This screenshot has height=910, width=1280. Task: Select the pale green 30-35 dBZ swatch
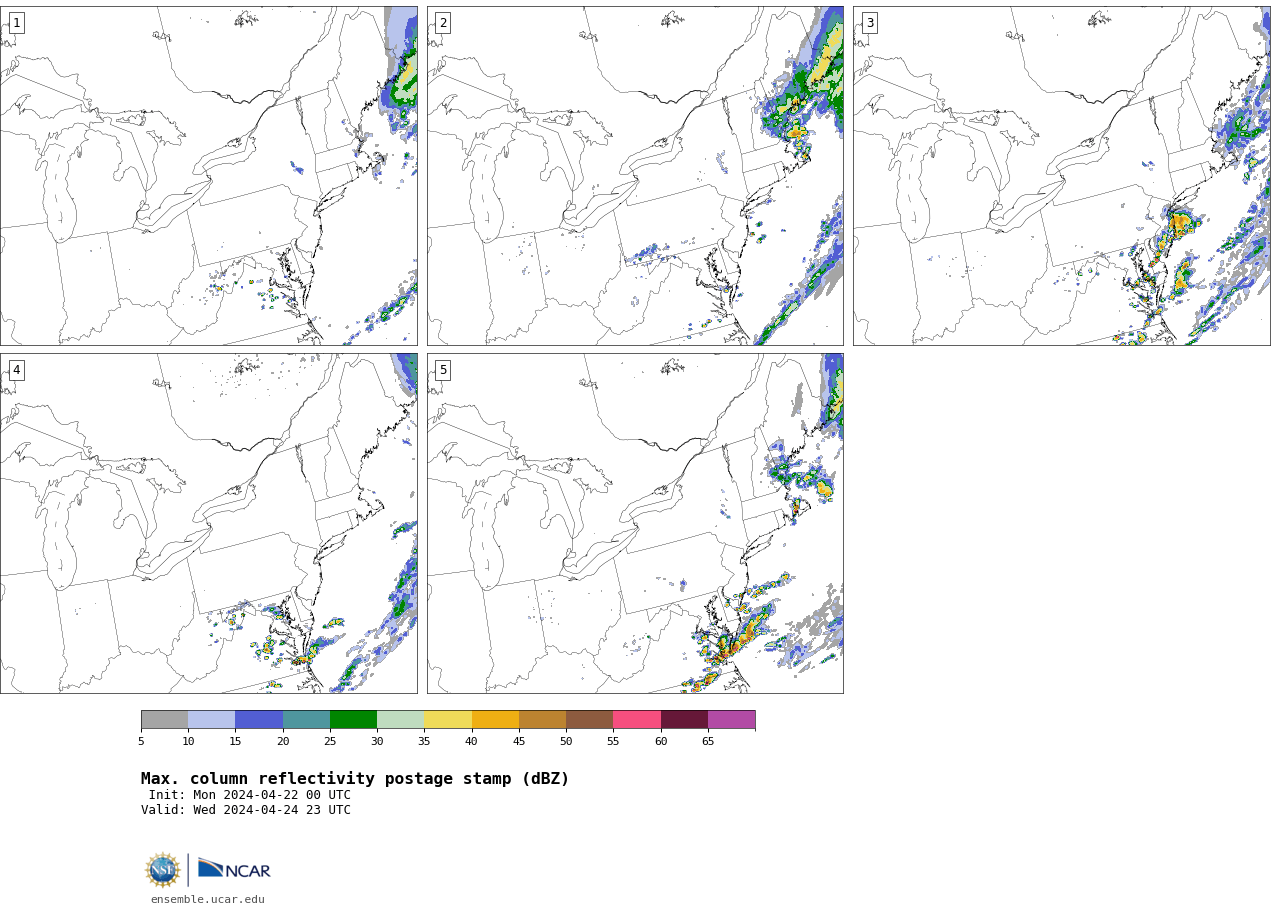[x=400, y=720]
